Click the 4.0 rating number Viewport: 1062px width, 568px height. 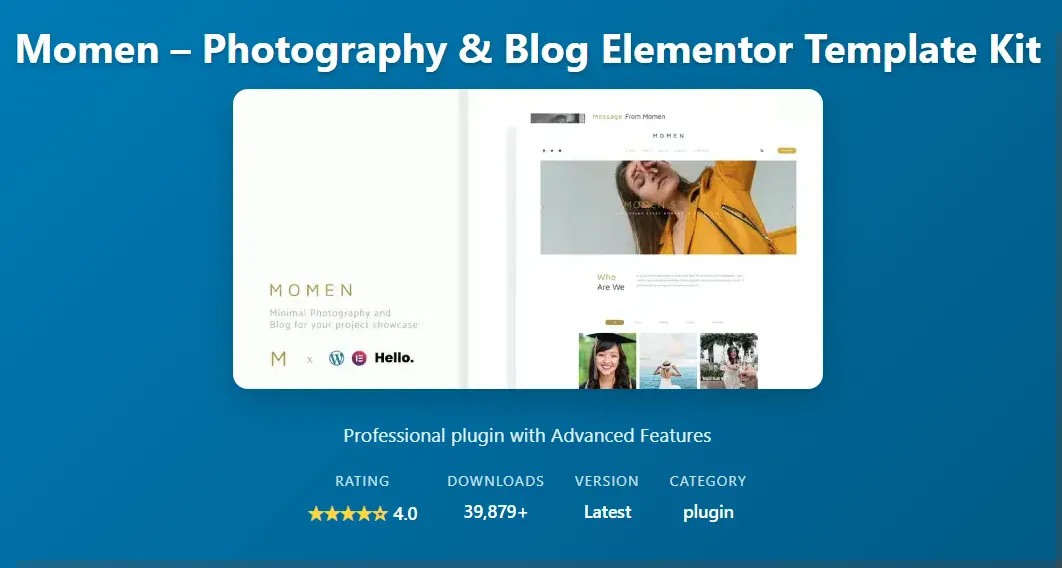tap(405, 514)
